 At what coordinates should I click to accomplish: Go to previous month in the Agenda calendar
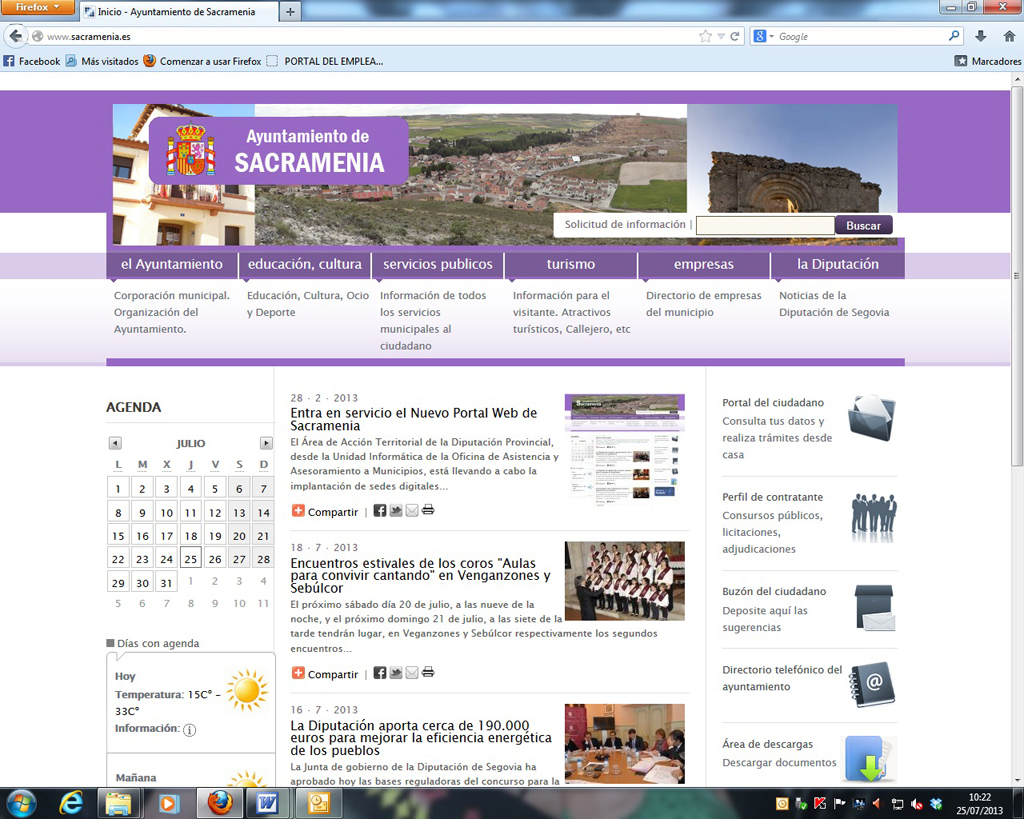pos(115,443)
